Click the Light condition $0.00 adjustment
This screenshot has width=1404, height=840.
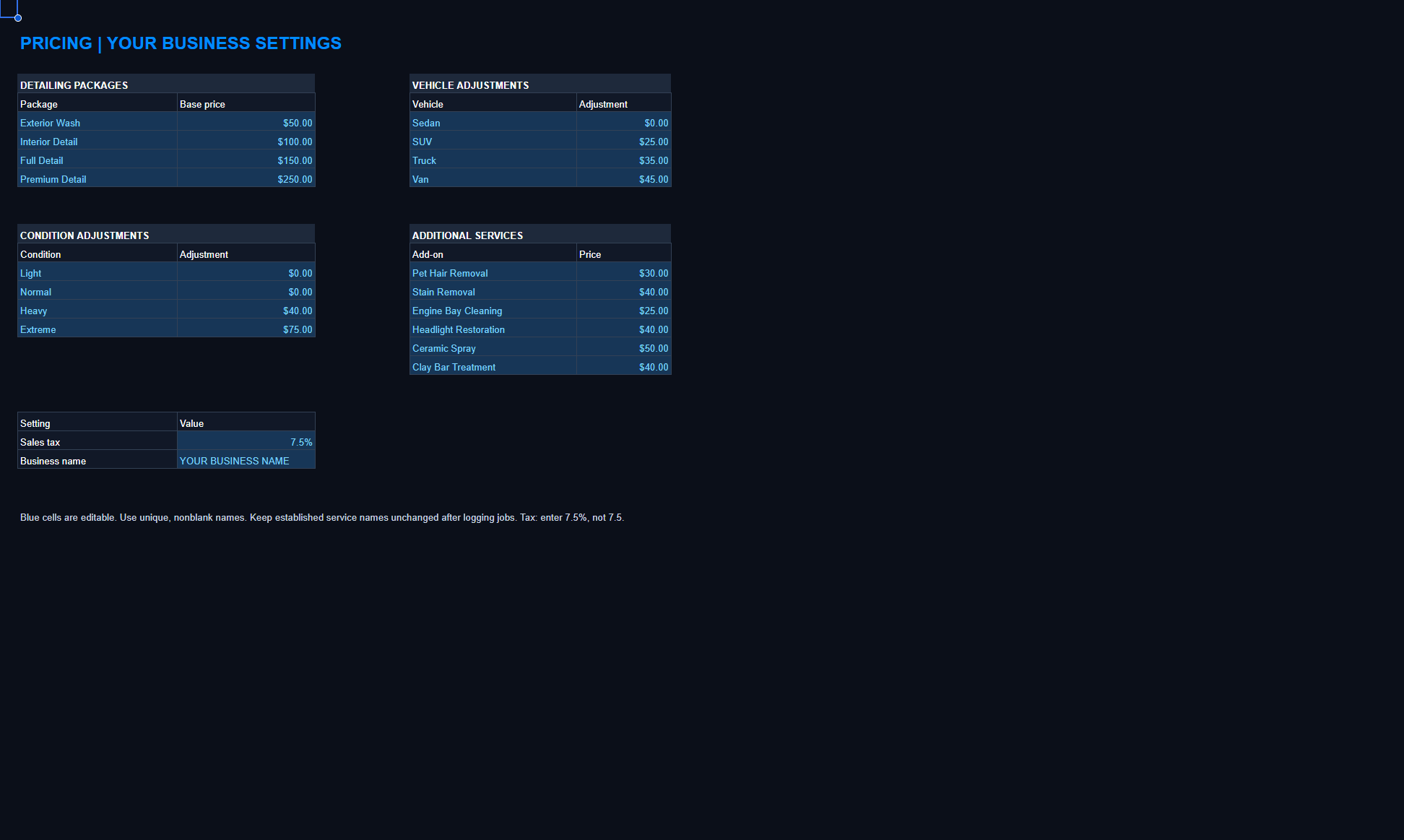point(246,273)
